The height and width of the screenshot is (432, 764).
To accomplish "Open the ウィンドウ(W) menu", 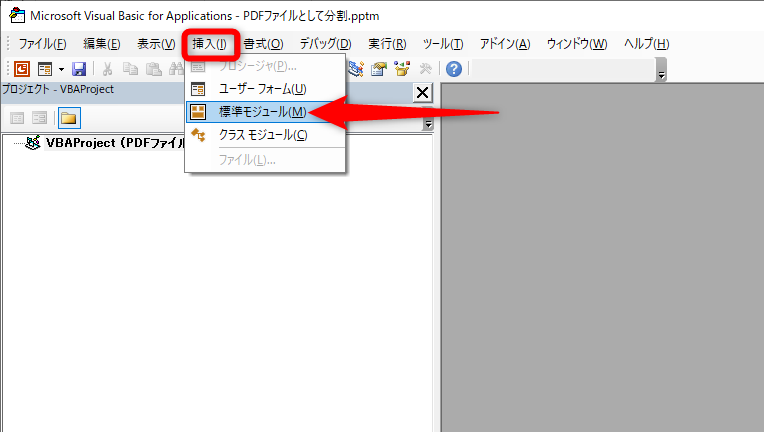I will point(577,44).
